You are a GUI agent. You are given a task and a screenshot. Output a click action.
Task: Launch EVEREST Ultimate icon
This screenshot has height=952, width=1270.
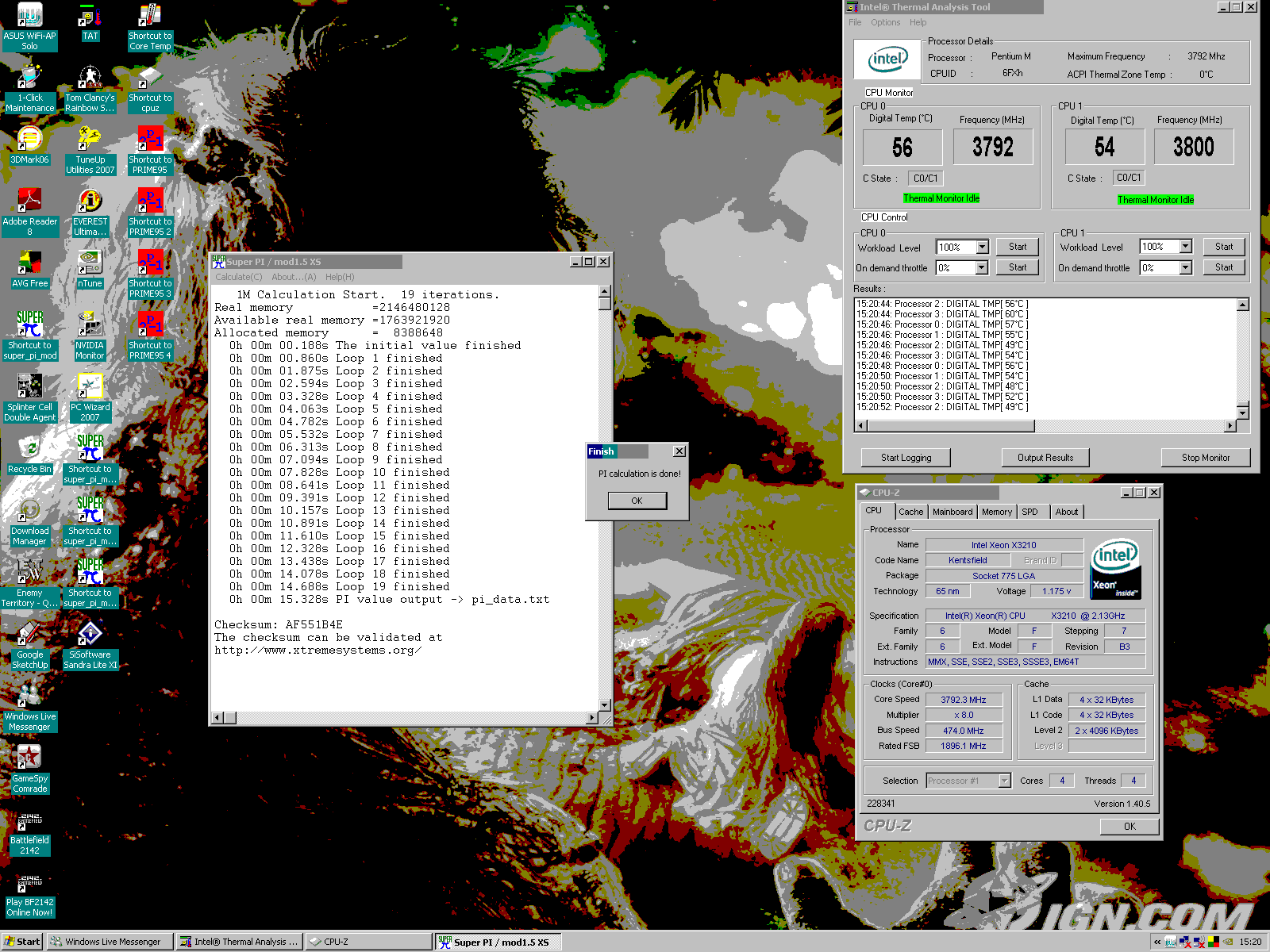[90, 213]
